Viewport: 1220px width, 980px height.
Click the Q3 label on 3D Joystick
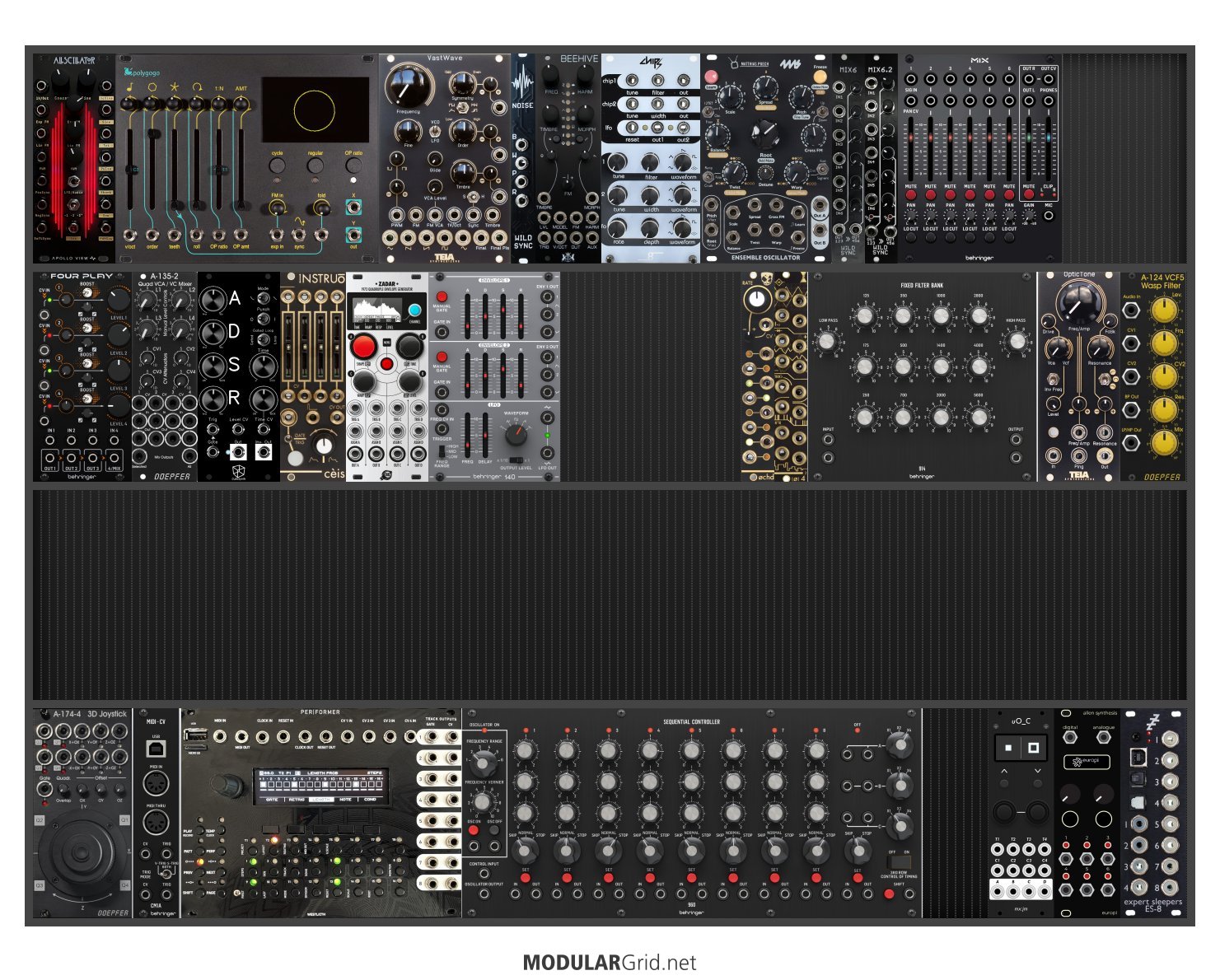pos(39,886)
